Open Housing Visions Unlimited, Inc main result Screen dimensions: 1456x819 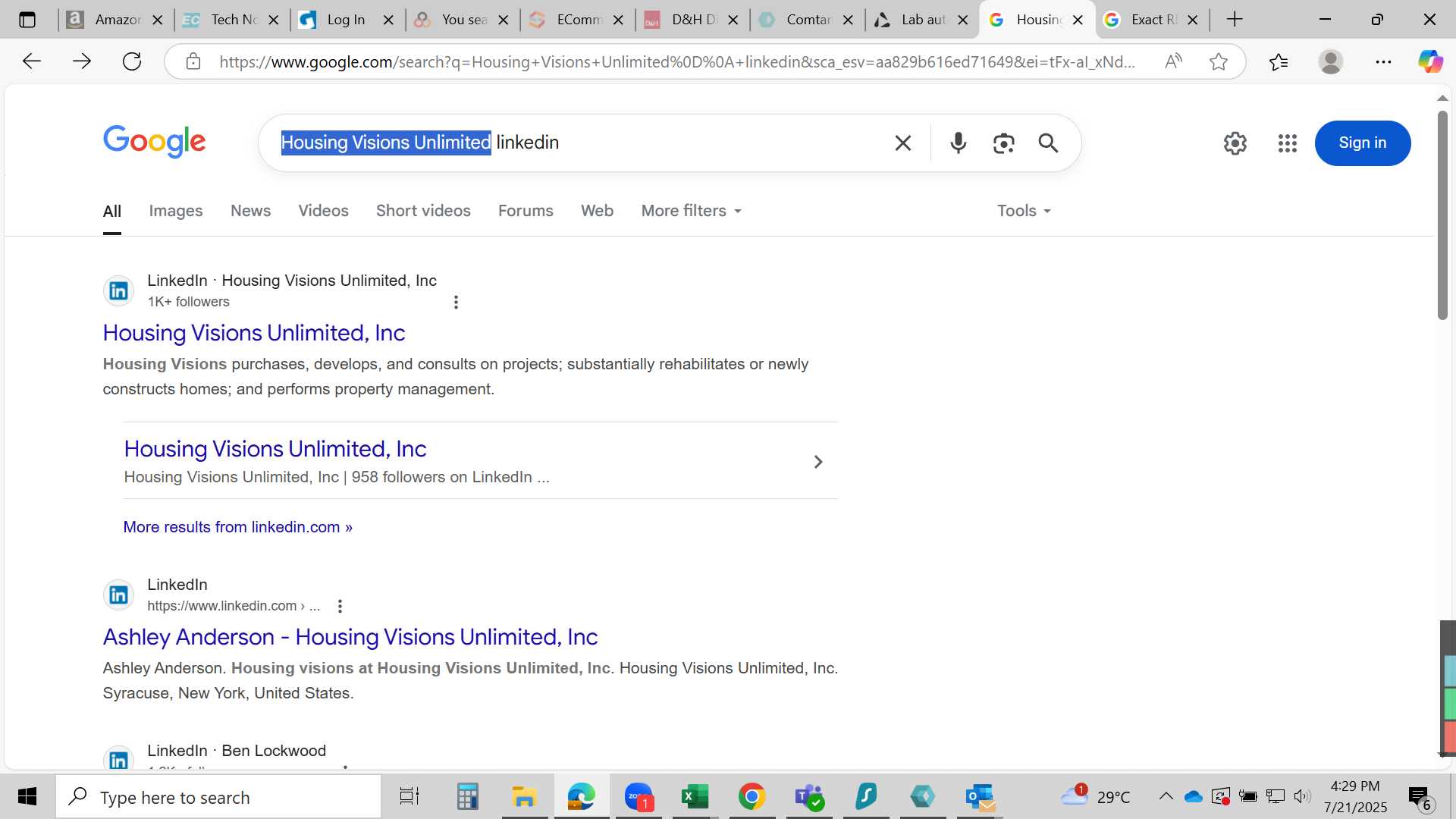tap(254, 333)
